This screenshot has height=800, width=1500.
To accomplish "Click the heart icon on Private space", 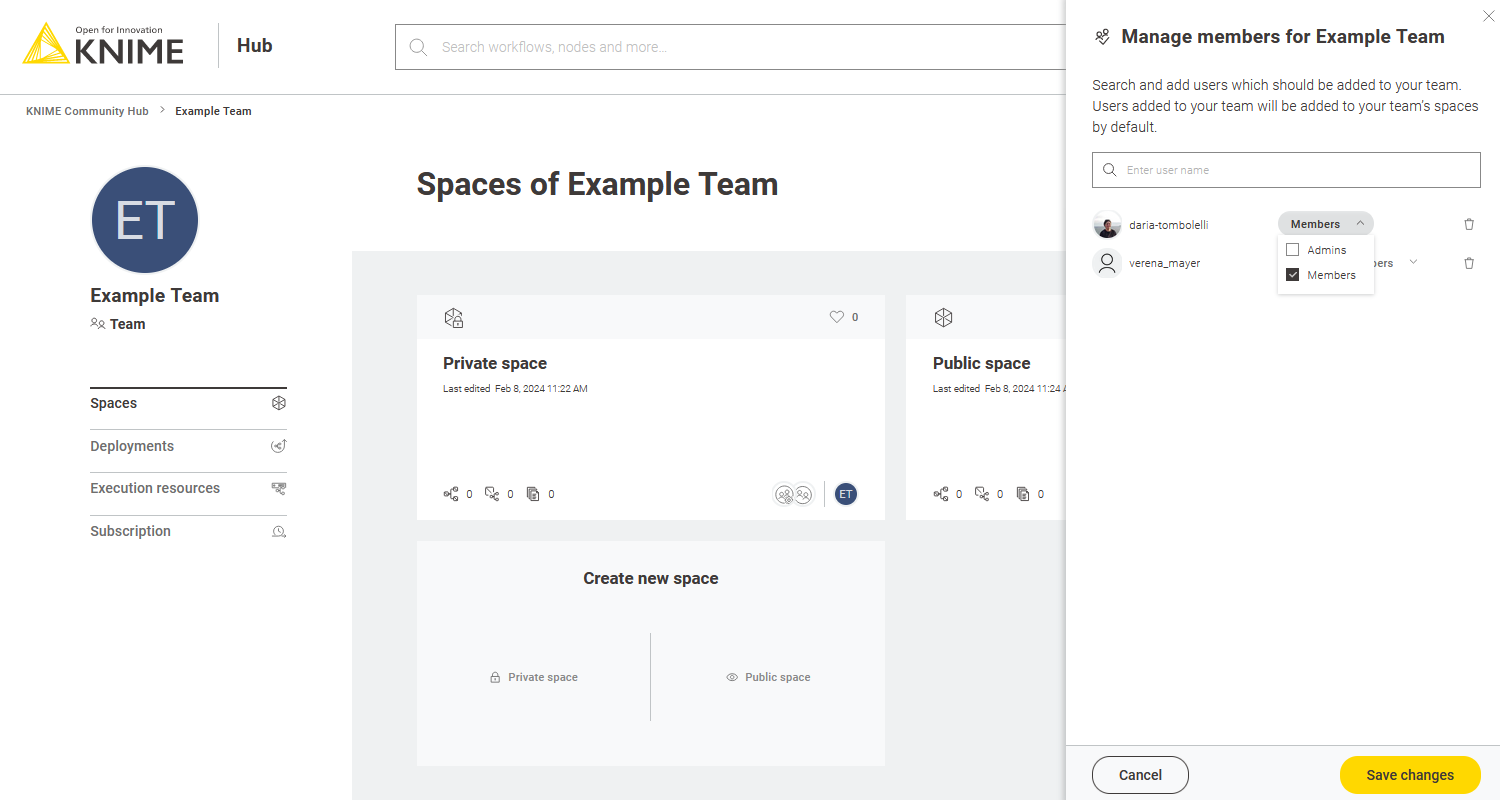I will click(x=837, y=317).
